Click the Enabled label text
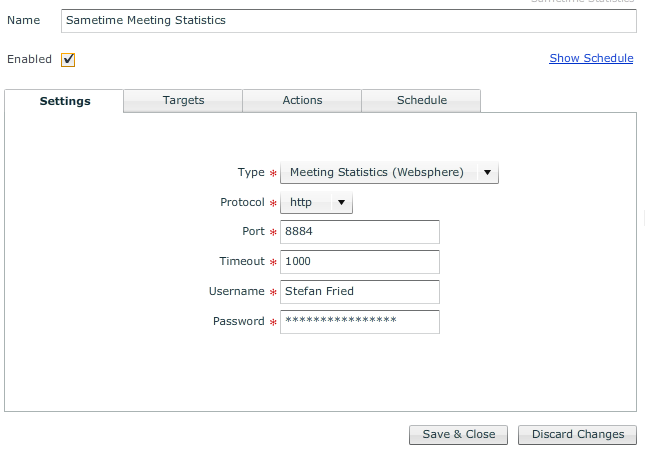This screenshot has width=645, height=451. pyautogui.click(x=29, y=60)
